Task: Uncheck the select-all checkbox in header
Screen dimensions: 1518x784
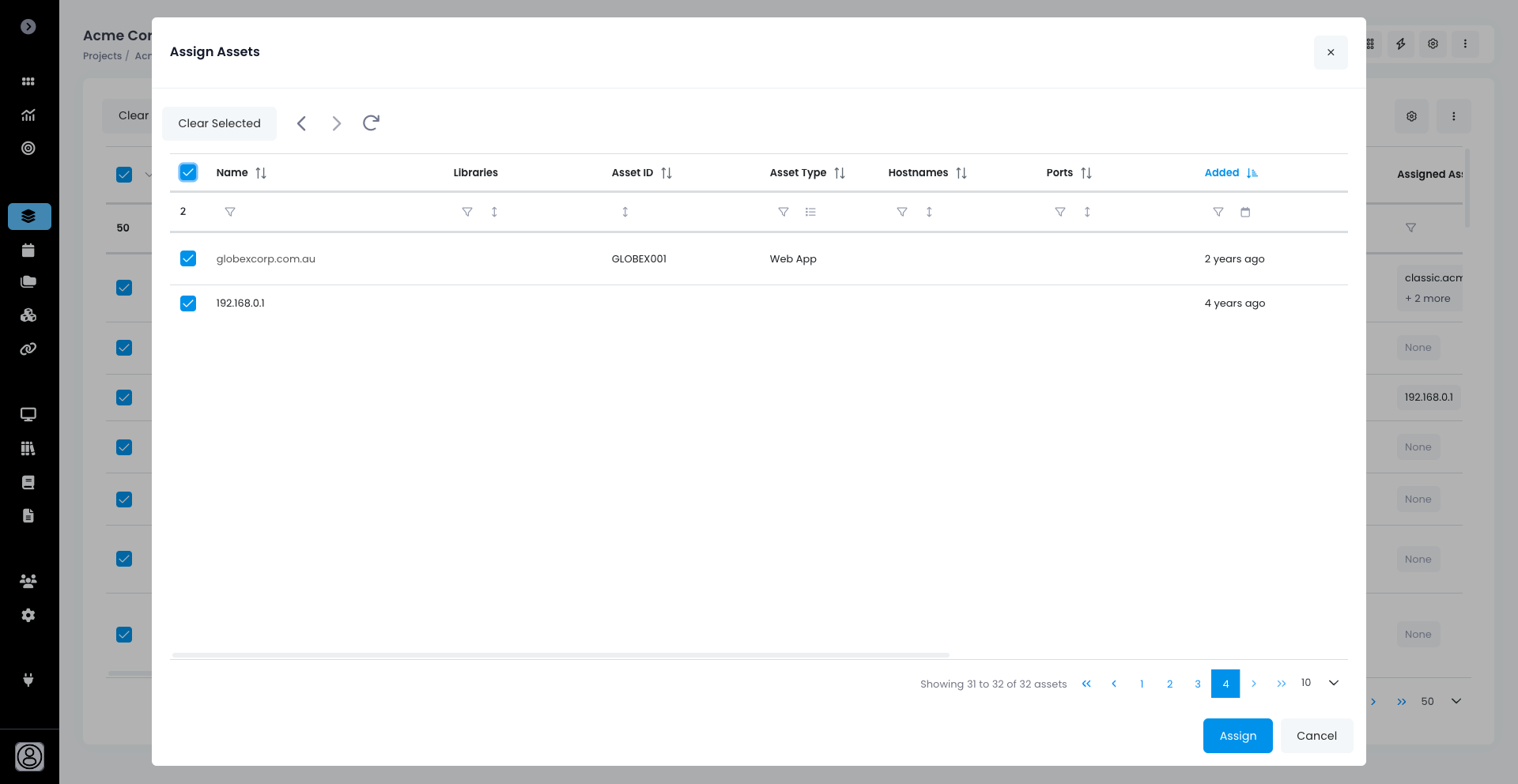Action: click(188, 172)
